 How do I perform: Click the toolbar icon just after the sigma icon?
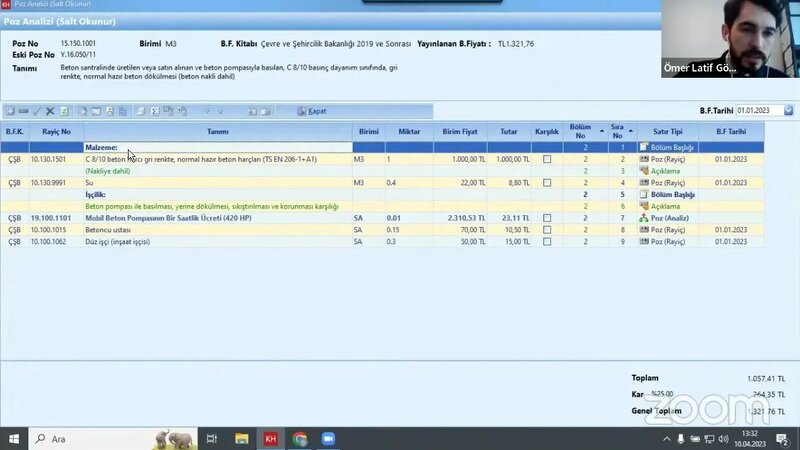[x=168, y=111]
